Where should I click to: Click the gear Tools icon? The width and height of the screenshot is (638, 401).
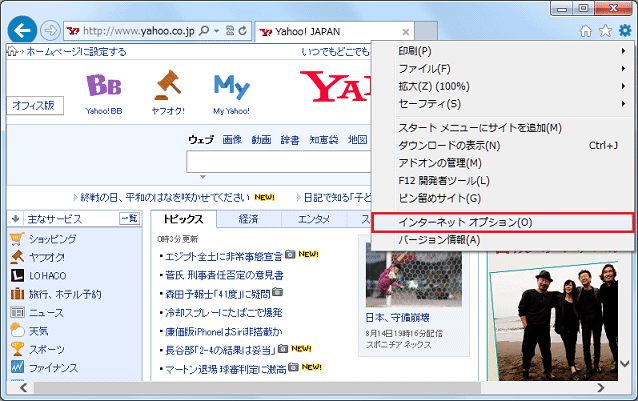pos(624,31)
